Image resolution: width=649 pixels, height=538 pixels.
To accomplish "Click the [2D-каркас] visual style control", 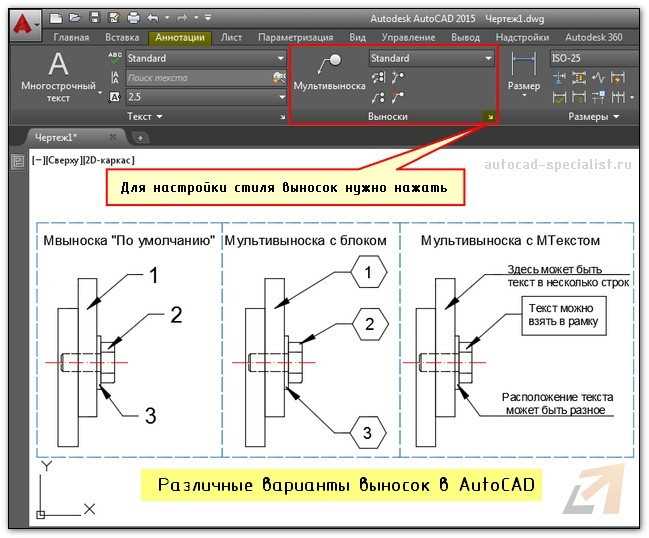I will pos(108,161).
